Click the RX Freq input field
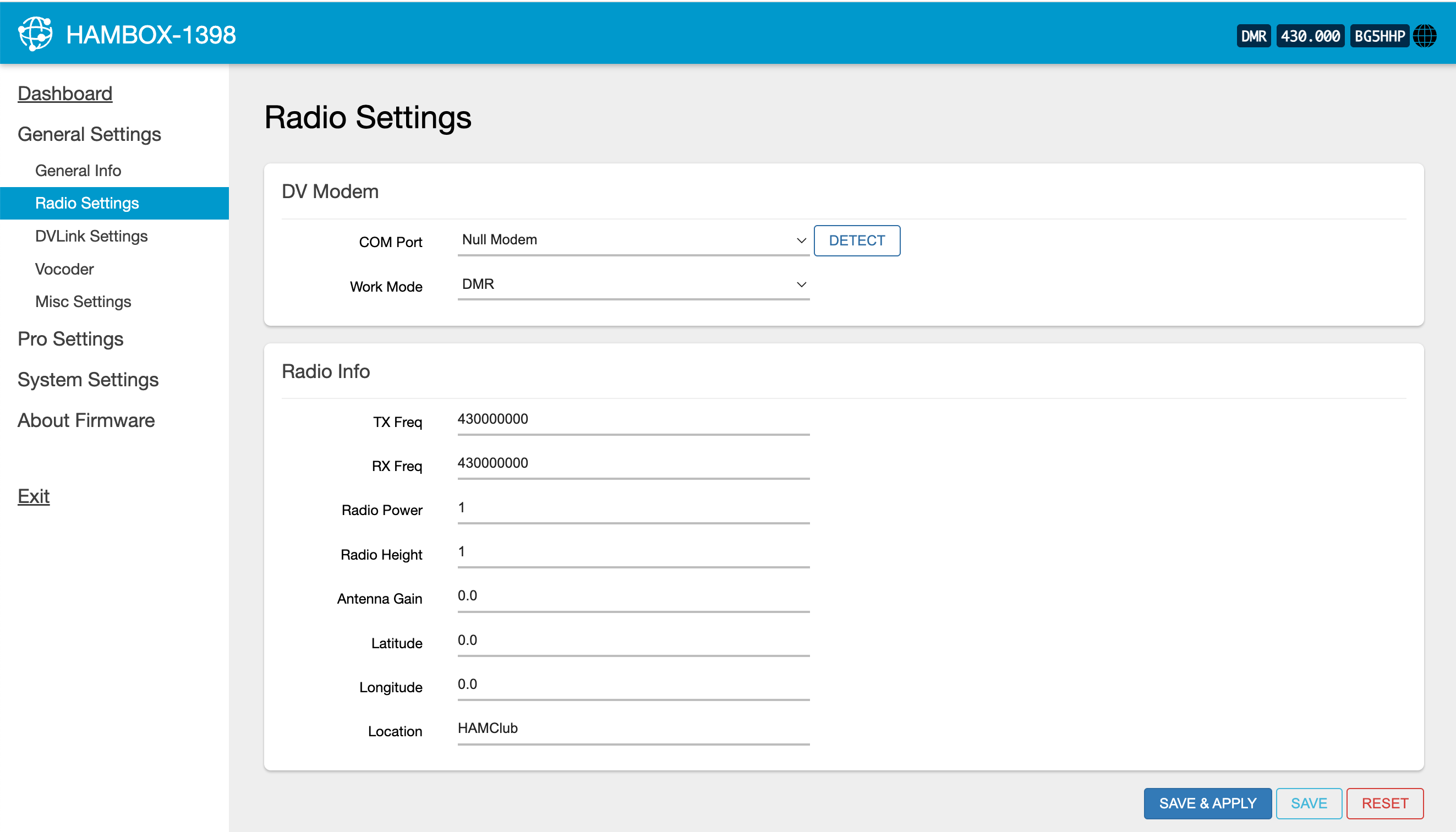The image size is (1456, 832). pos(633,464)
